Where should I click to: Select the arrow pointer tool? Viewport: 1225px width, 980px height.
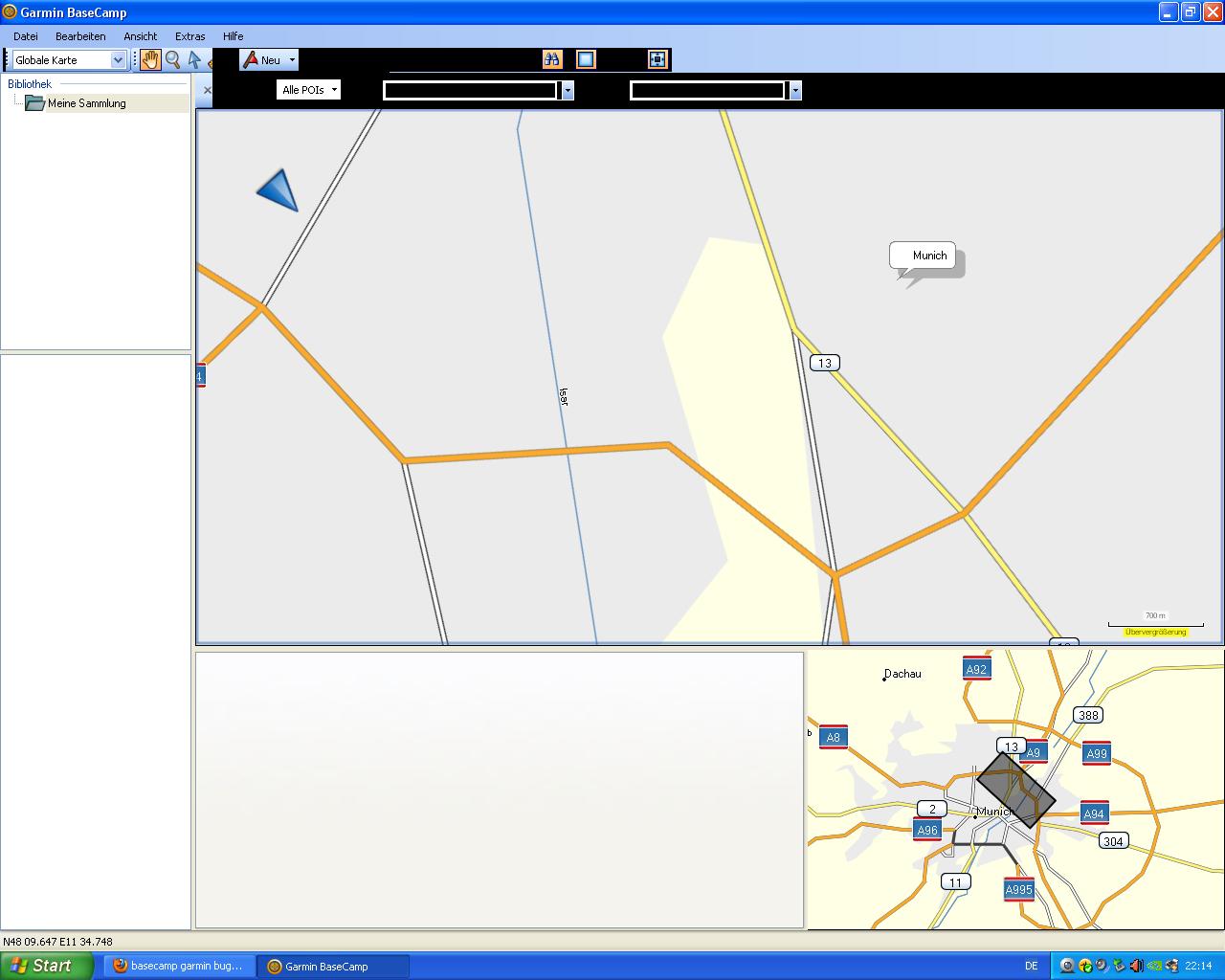(194, 59)
